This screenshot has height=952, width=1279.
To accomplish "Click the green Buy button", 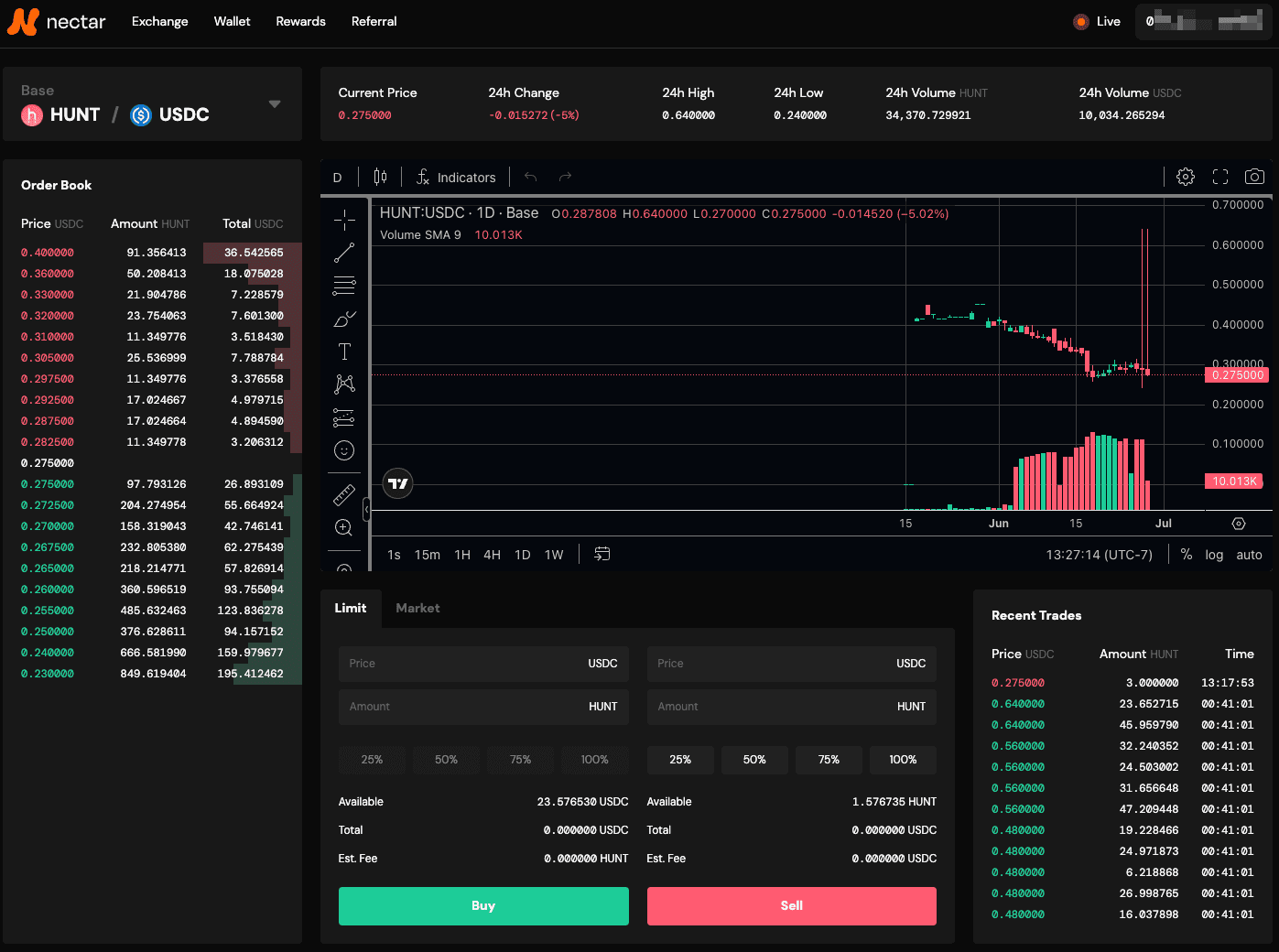I will pyautogui.click(x=483, y=906).
